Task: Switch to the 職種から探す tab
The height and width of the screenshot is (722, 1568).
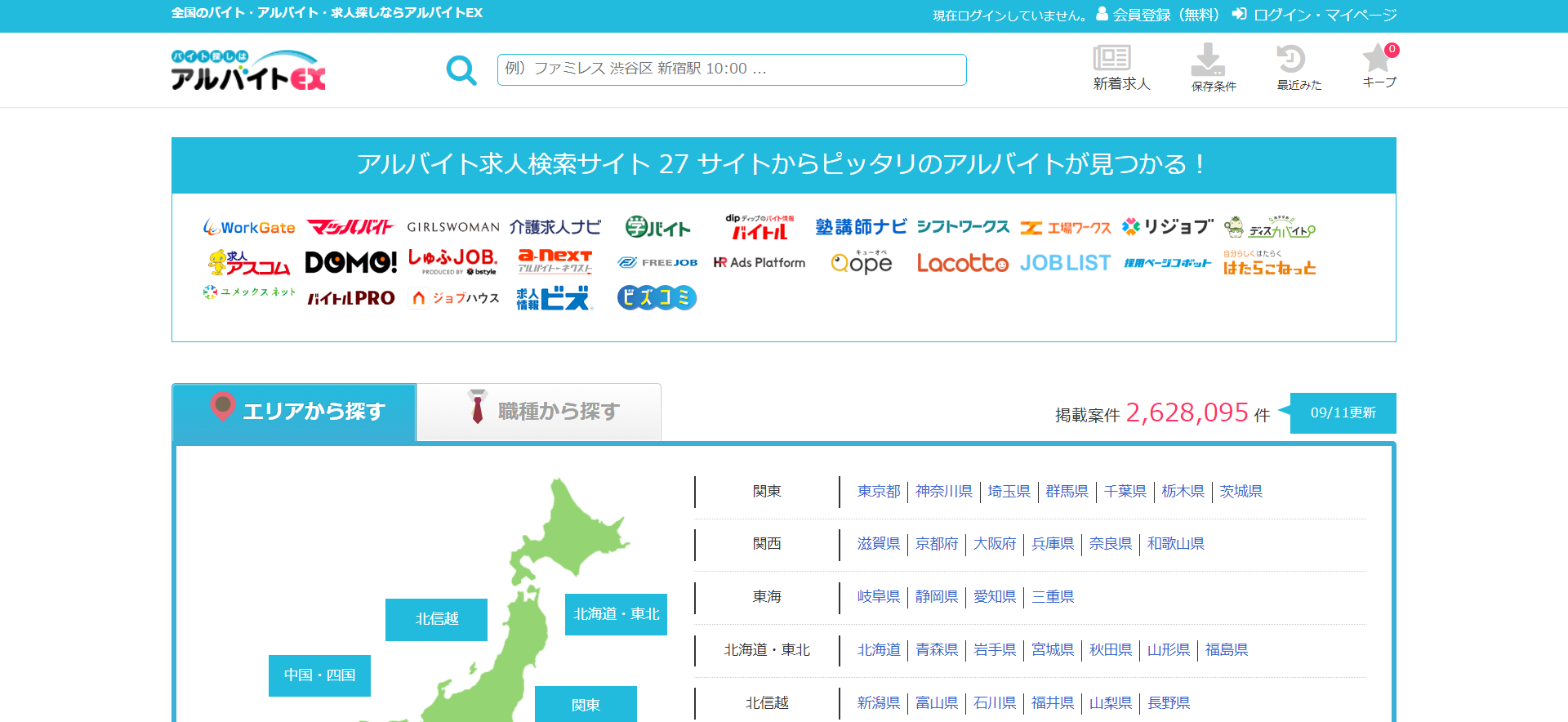Action: [x=539, y=412]
